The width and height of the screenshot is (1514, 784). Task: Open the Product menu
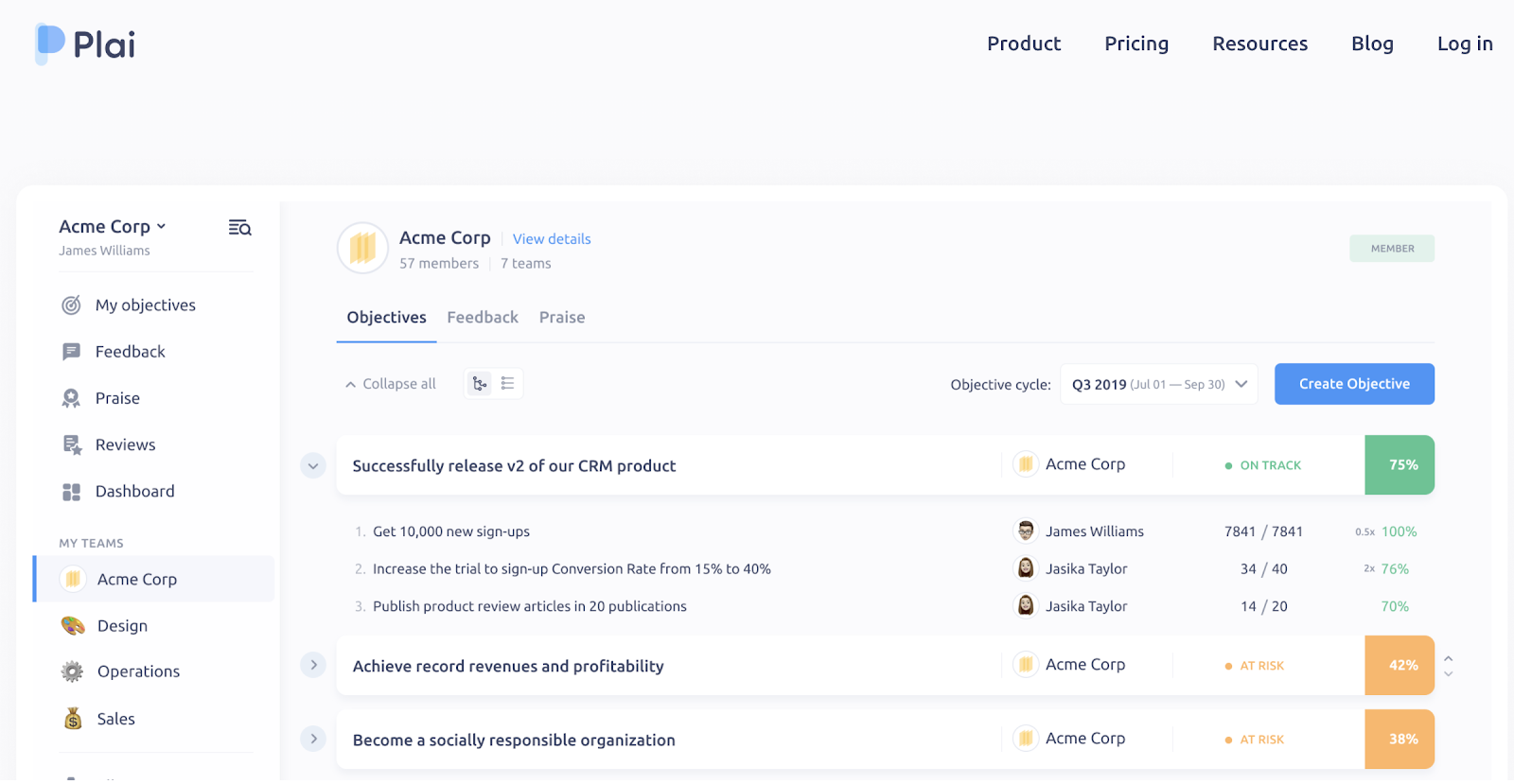[1024, 44]
